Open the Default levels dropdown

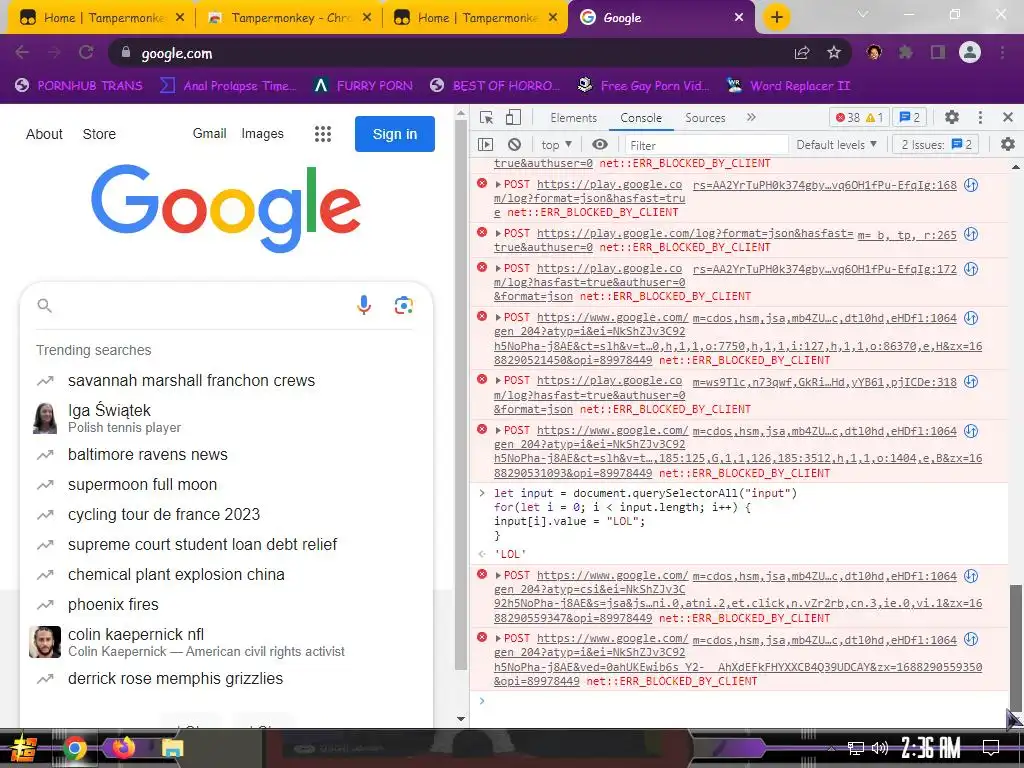pyautogui.click(x=836, y=144)
